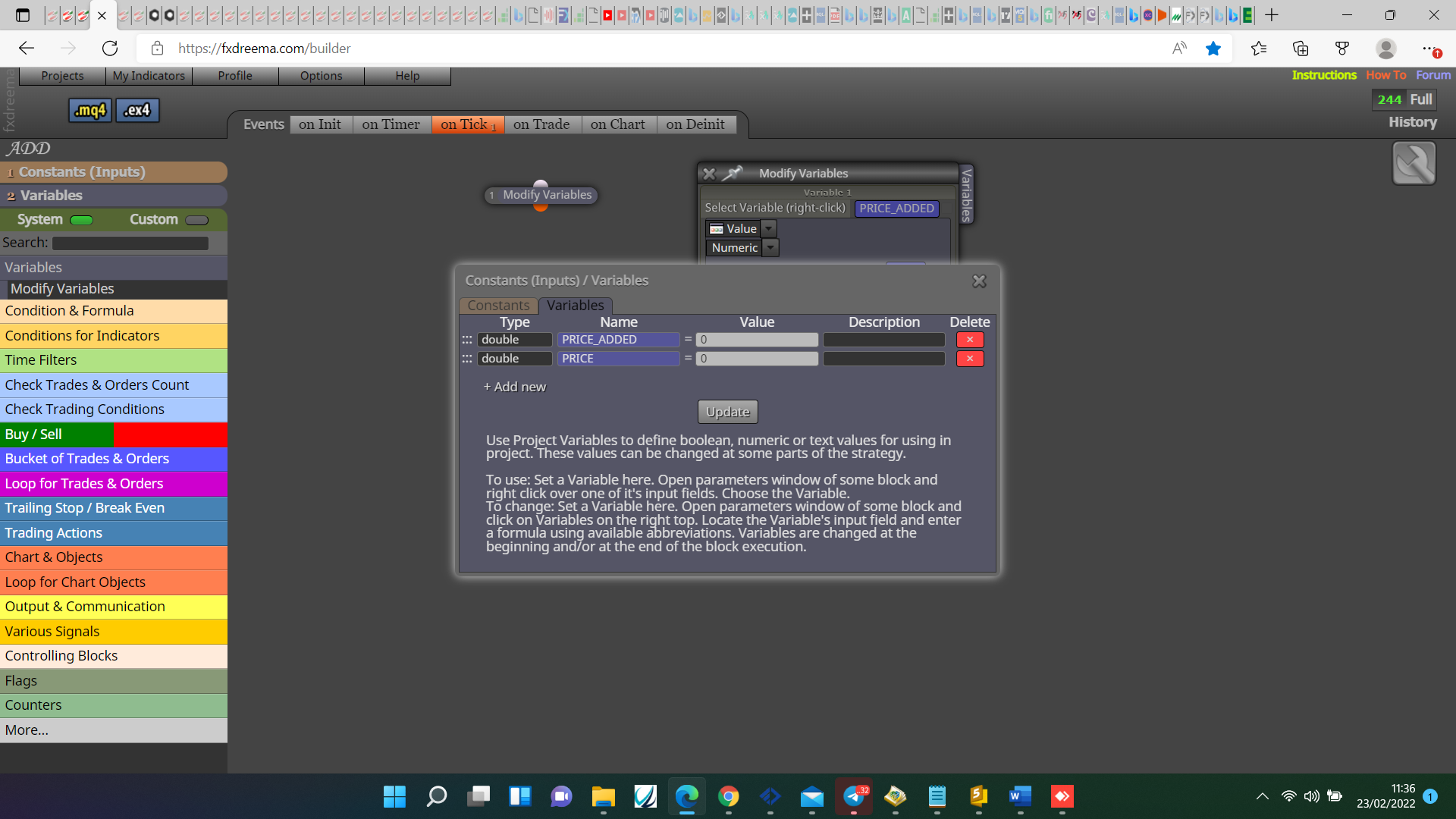Delete the PRICE_ADDED variable row
1456x819 pixels.
pyautogui.click(x=970, y=340)
